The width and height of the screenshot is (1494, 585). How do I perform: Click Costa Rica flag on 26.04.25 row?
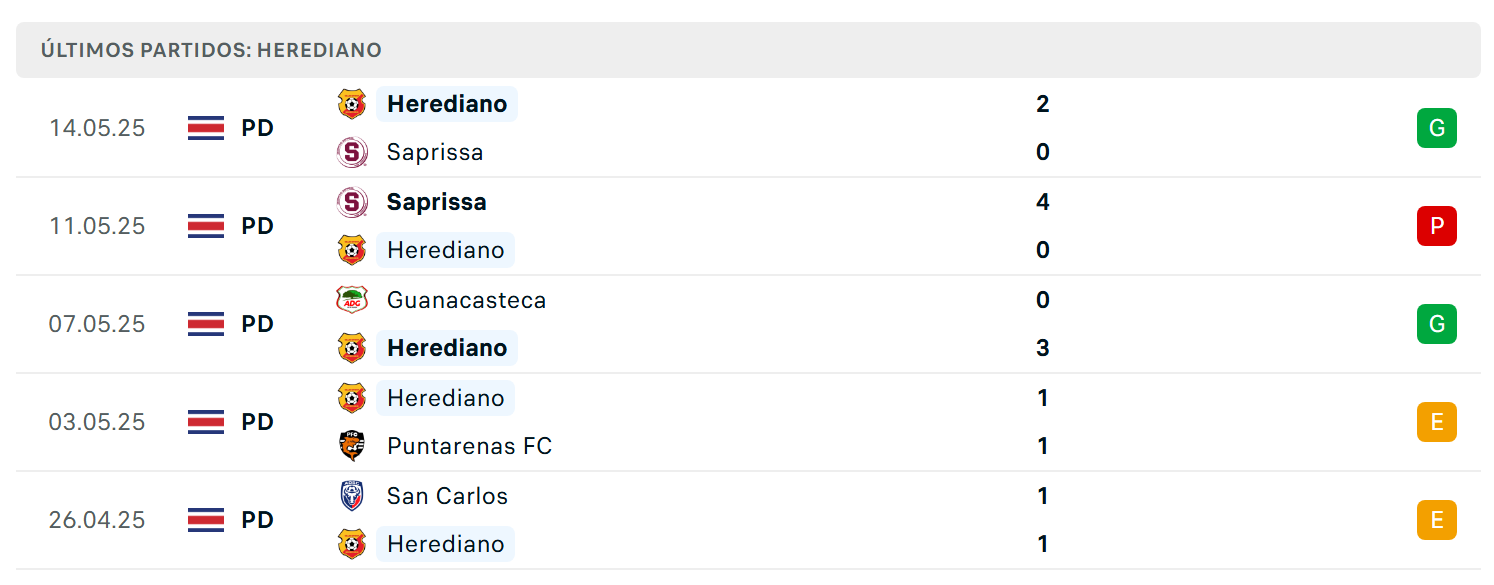[x=206, y=520]
